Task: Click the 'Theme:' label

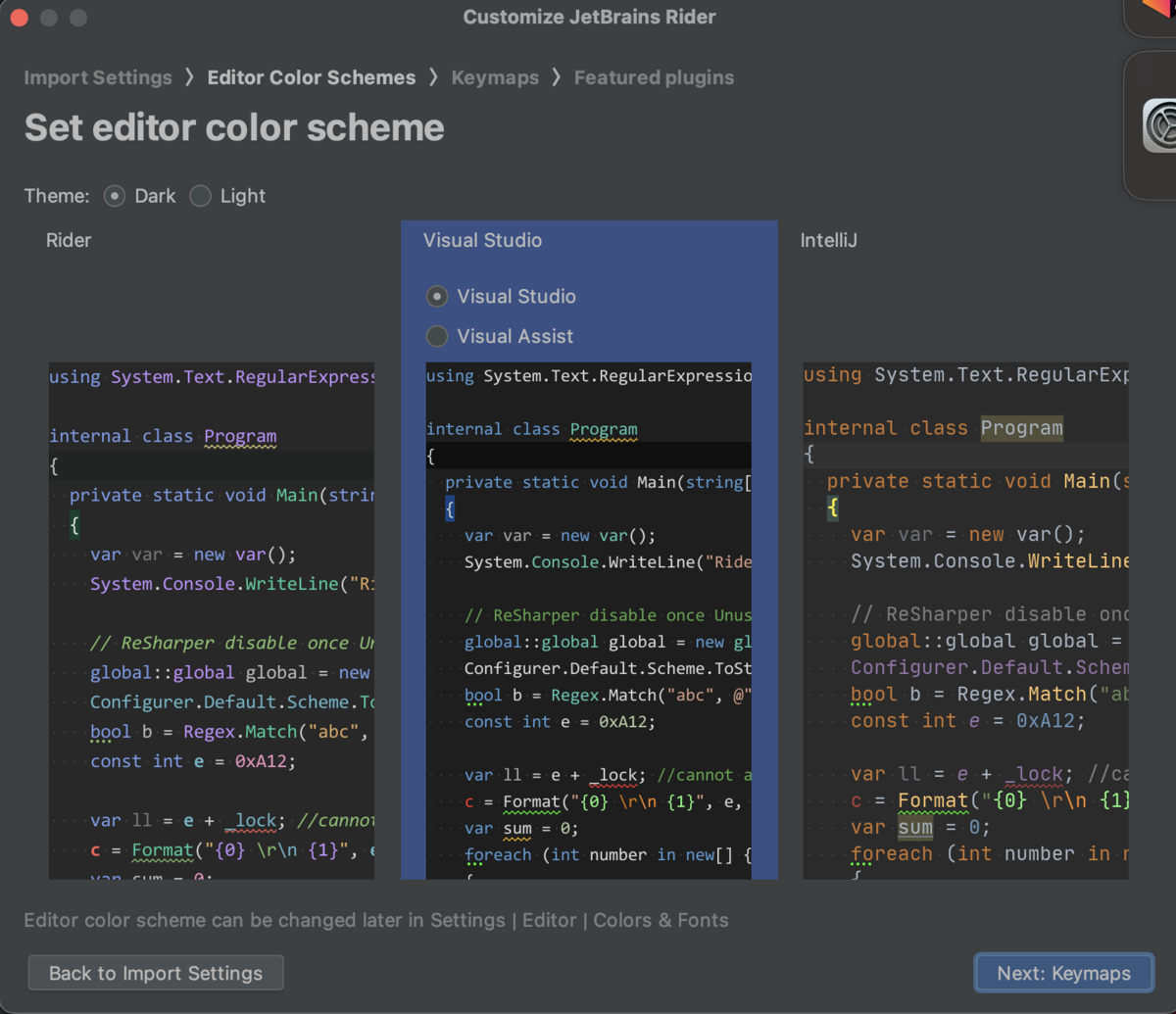Action: tap(57, 196)
